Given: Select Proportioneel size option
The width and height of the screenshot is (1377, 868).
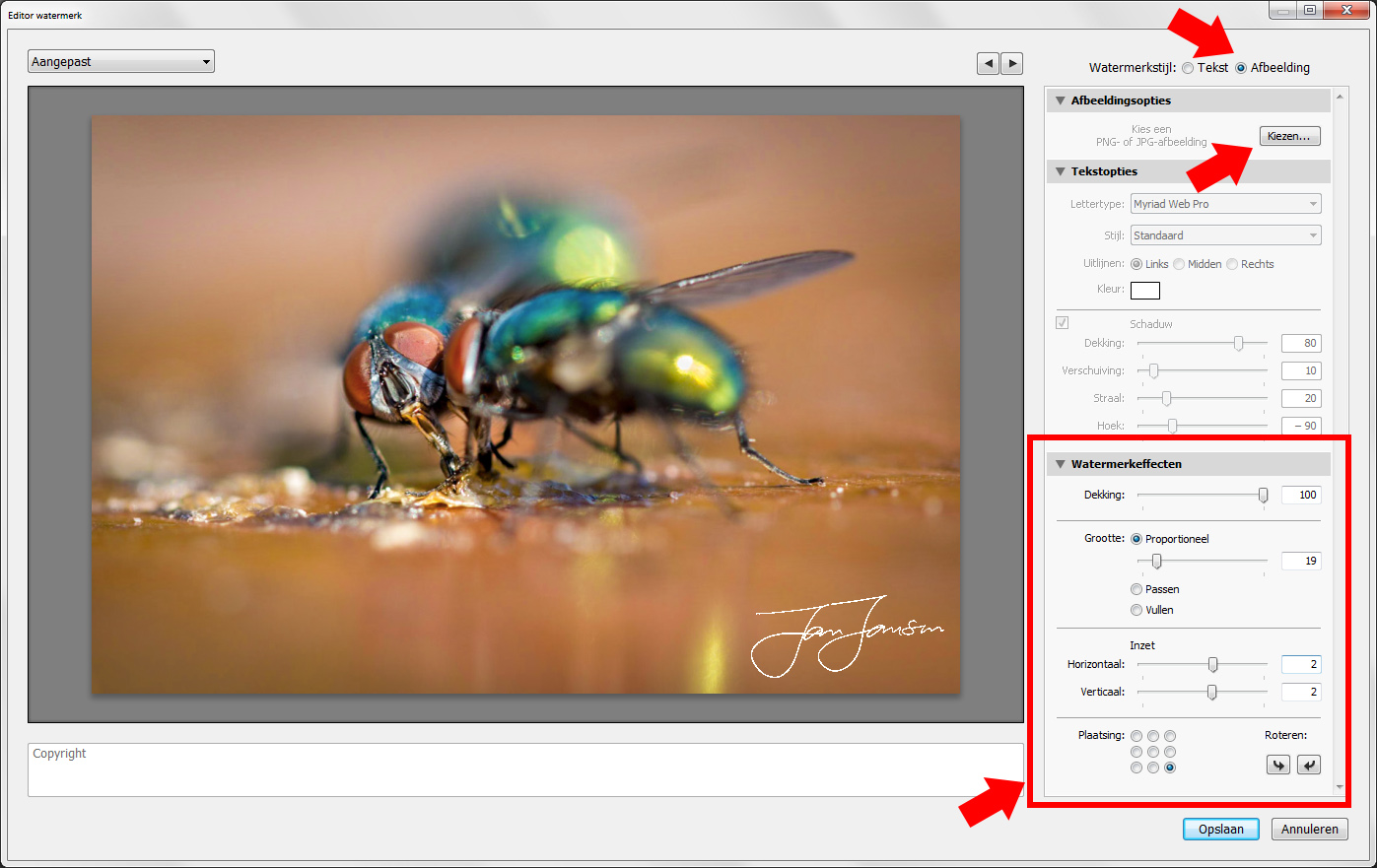Looking at the screenshot, I should (1136, 539).
